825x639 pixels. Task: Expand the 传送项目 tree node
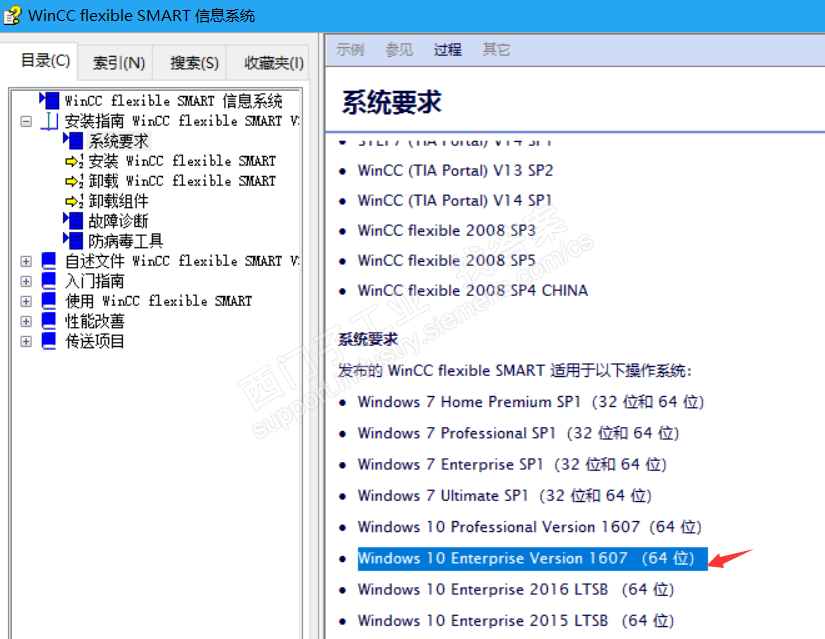(x=26, y=341)
